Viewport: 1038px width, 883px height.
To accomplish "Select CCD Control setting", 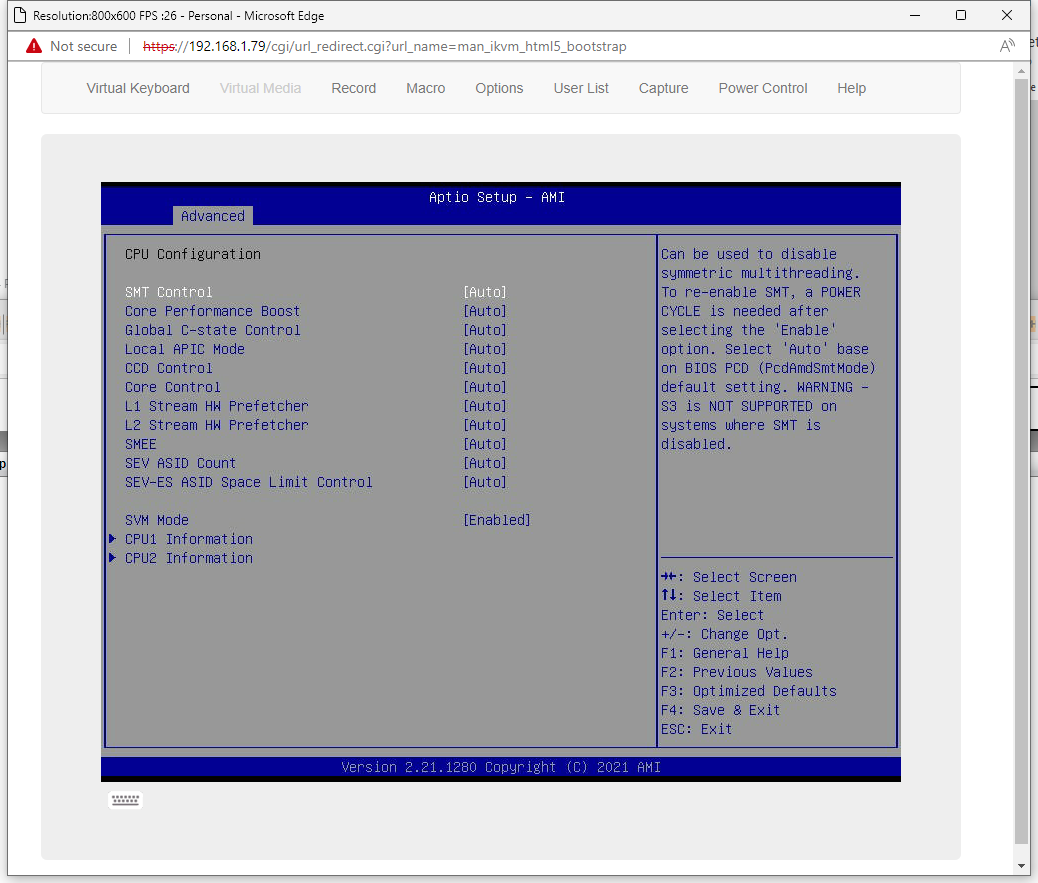I will coord(169,368).
